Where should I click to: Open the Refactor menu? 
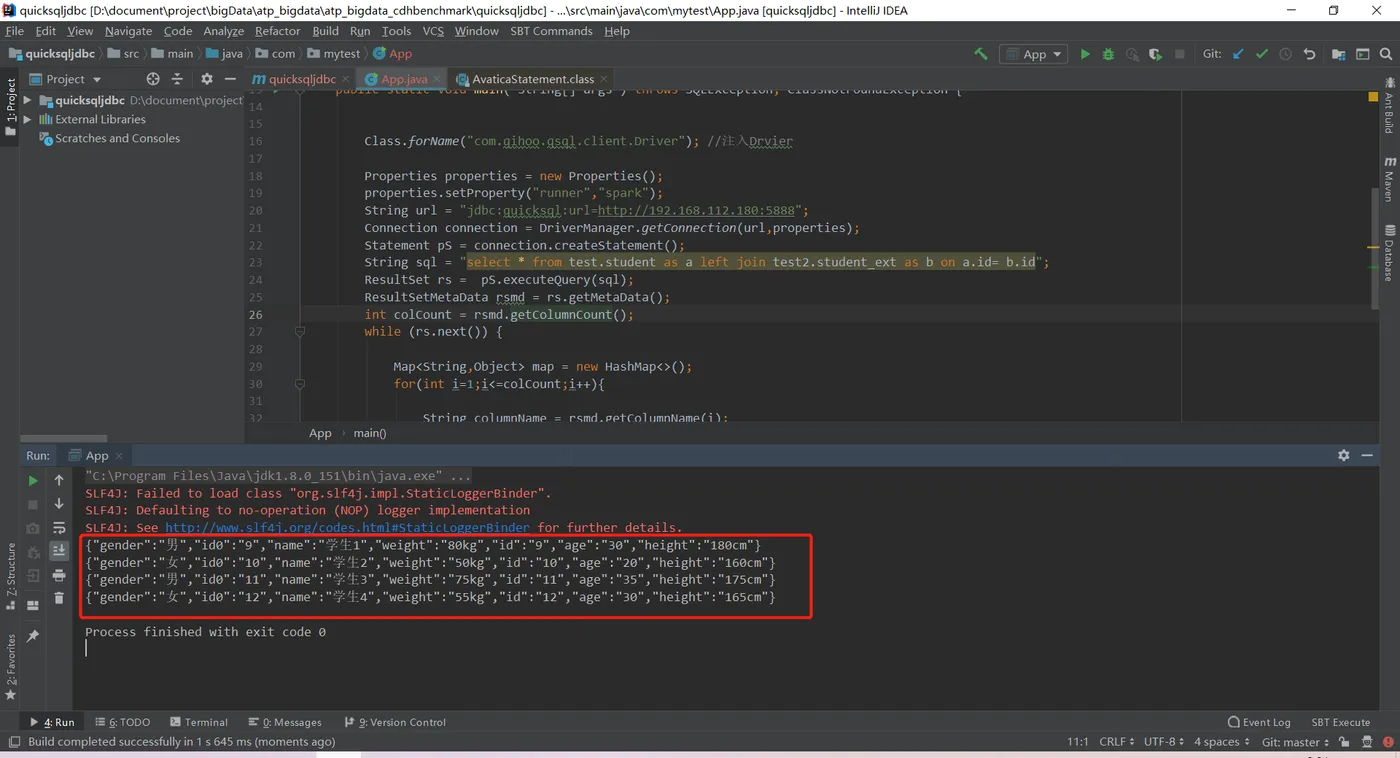[277, 31]
